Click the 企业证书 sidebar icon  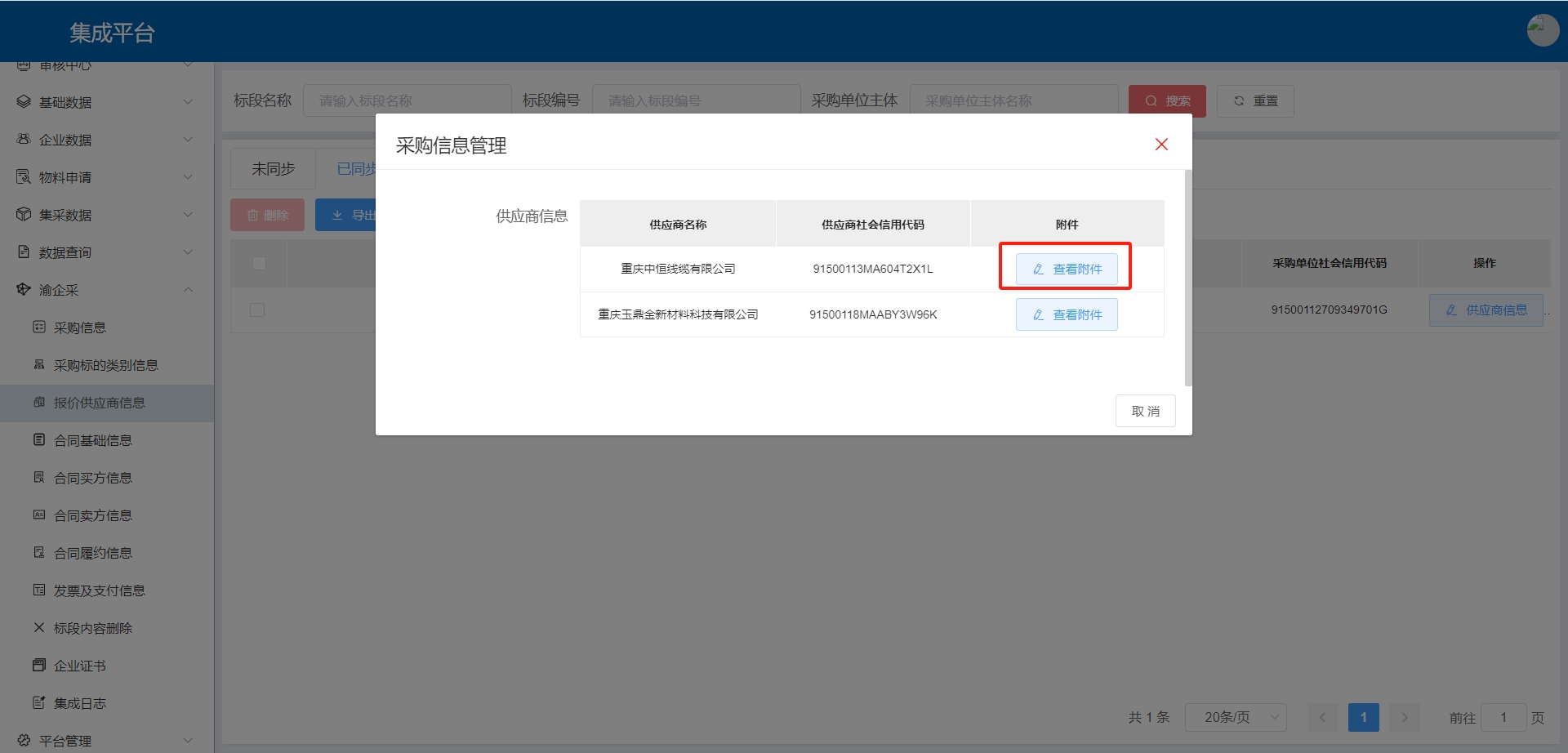coord(39,665)
